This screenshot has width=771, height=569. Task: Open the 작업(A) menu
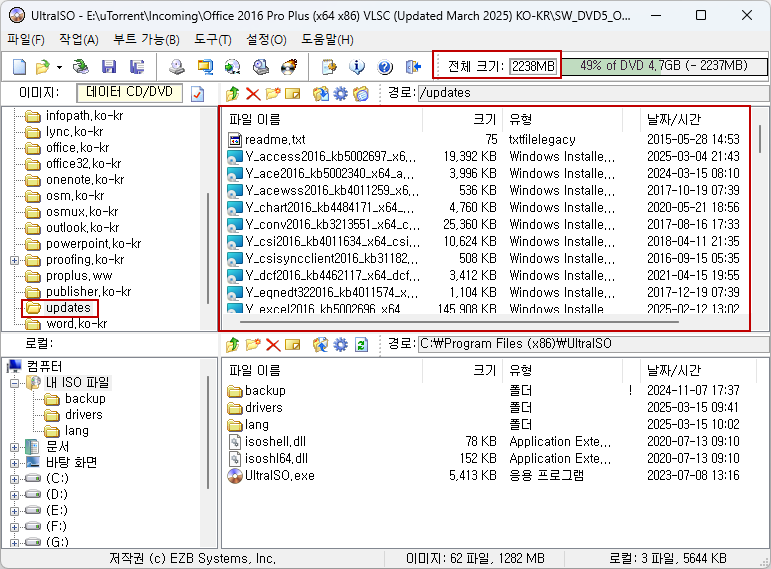tap(79, 39)
